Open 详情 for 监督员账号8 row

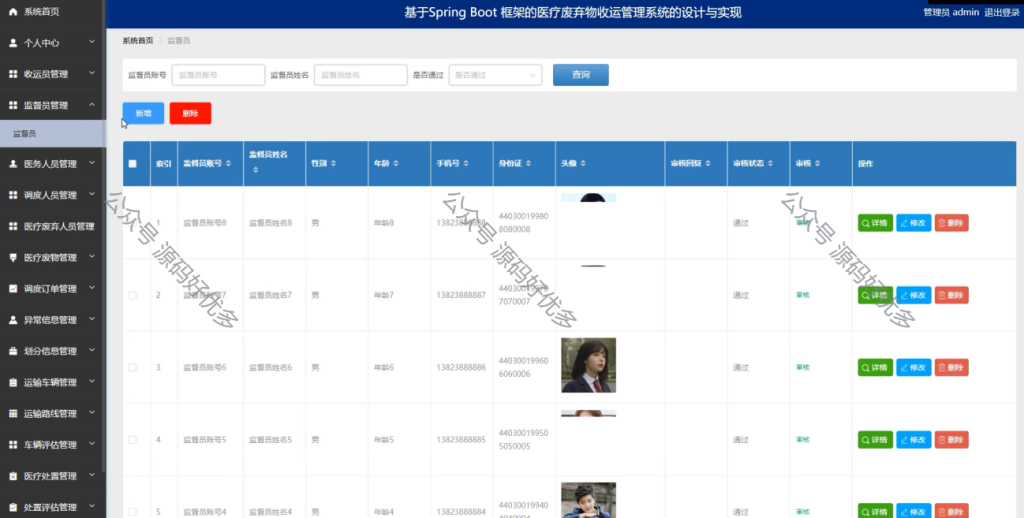pyautogui.click(x=875, y=223)
